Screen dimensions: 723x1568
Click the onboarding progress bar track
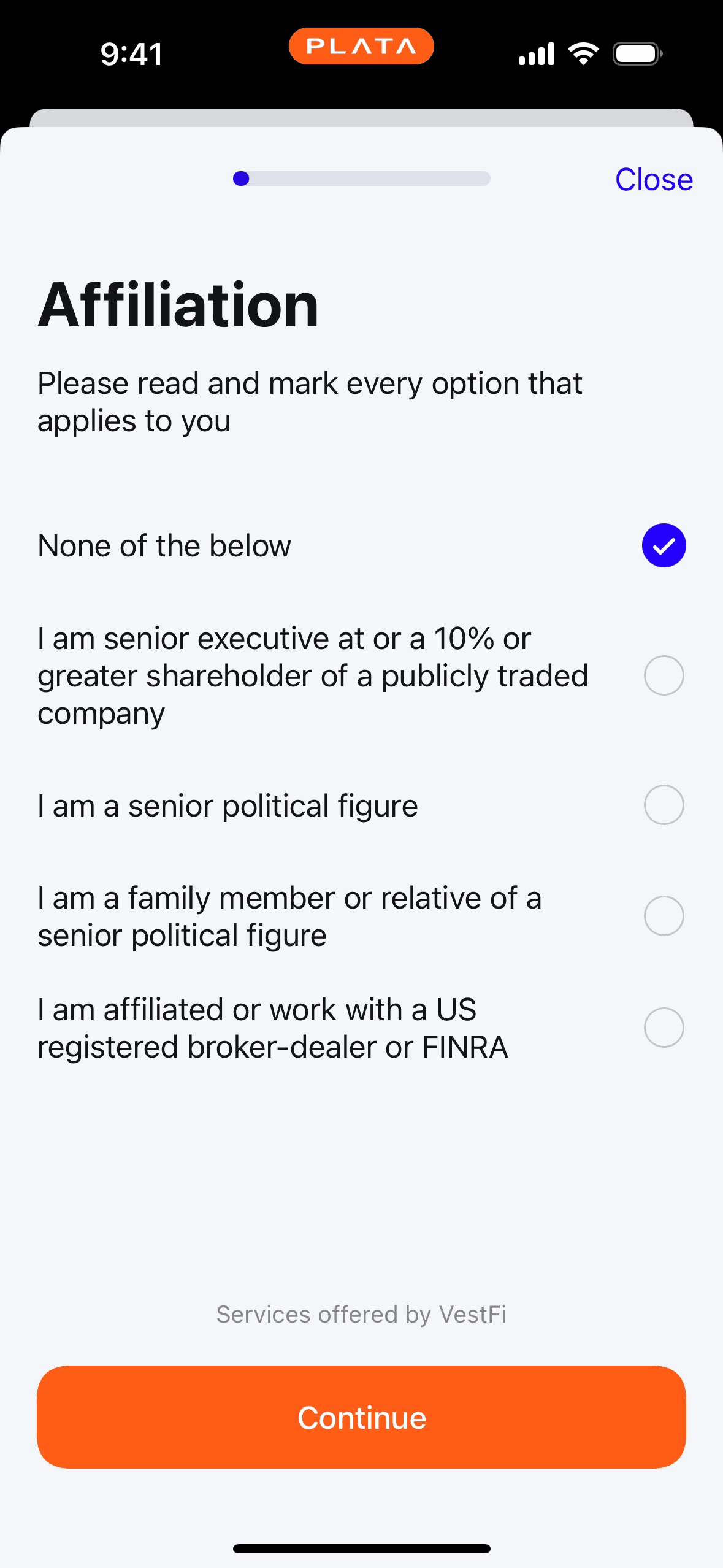click(368, 179)
